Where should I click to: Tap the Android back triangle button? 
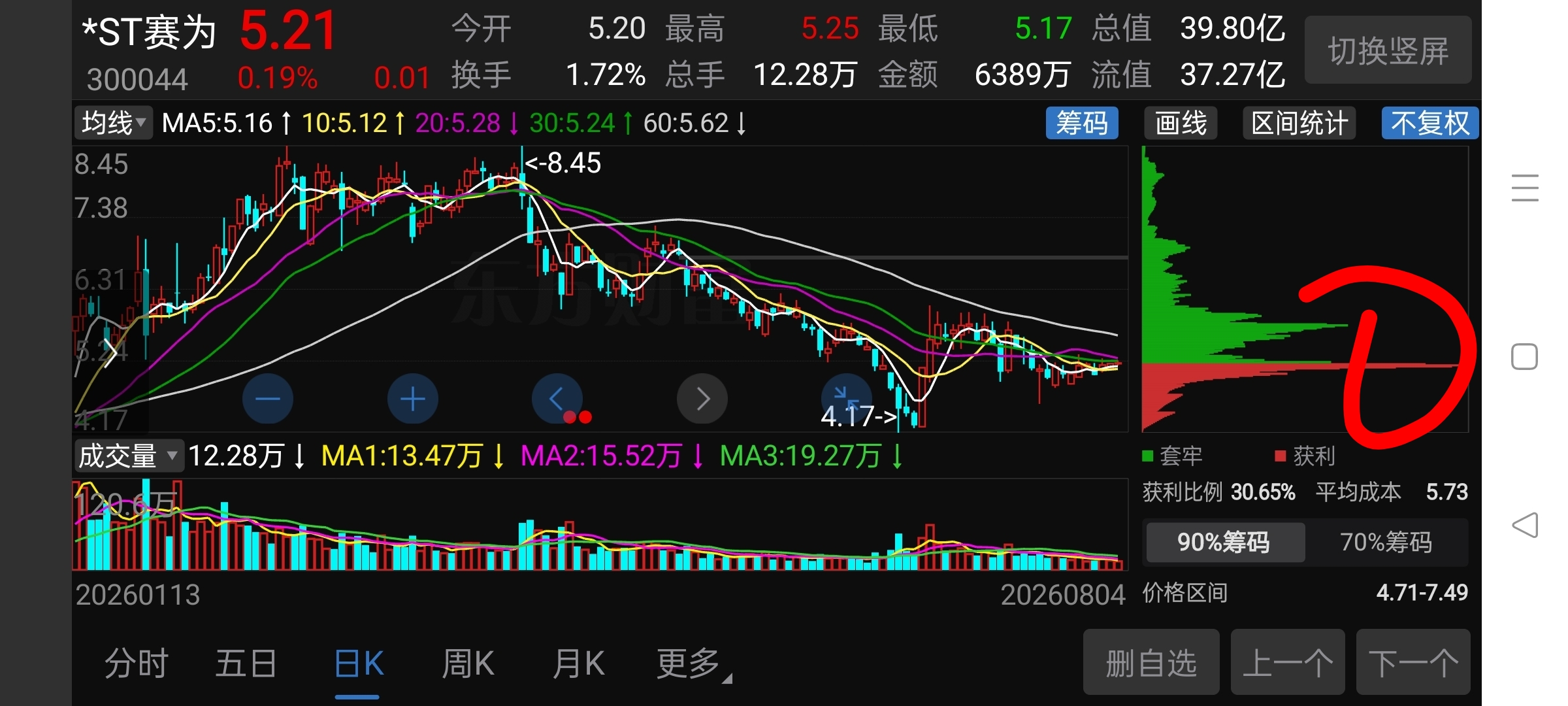(1525, 525)
